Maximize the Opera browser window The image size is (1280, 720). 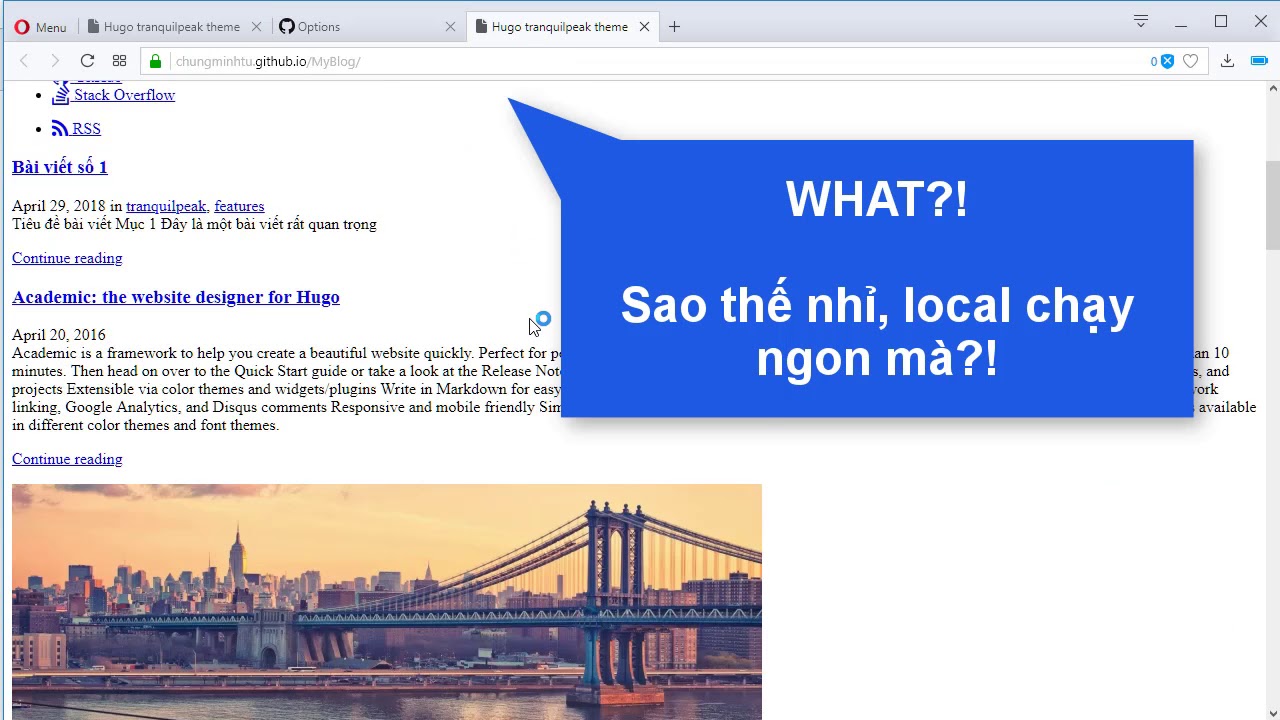pyautogui.click(x=1221, y=22)
